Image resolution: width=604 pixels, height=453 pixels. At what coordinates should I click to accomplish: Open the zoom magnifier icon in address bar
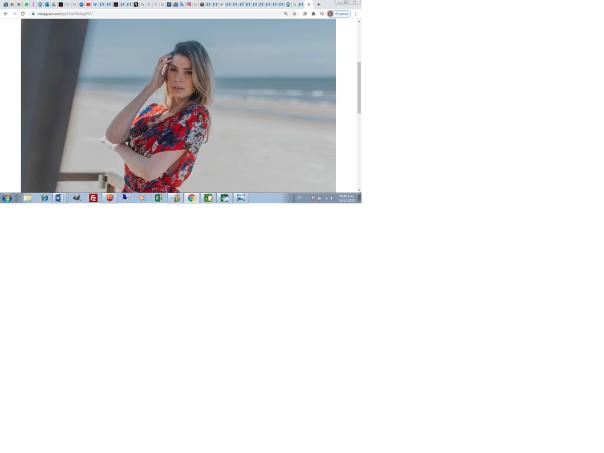tap(286, 13)
